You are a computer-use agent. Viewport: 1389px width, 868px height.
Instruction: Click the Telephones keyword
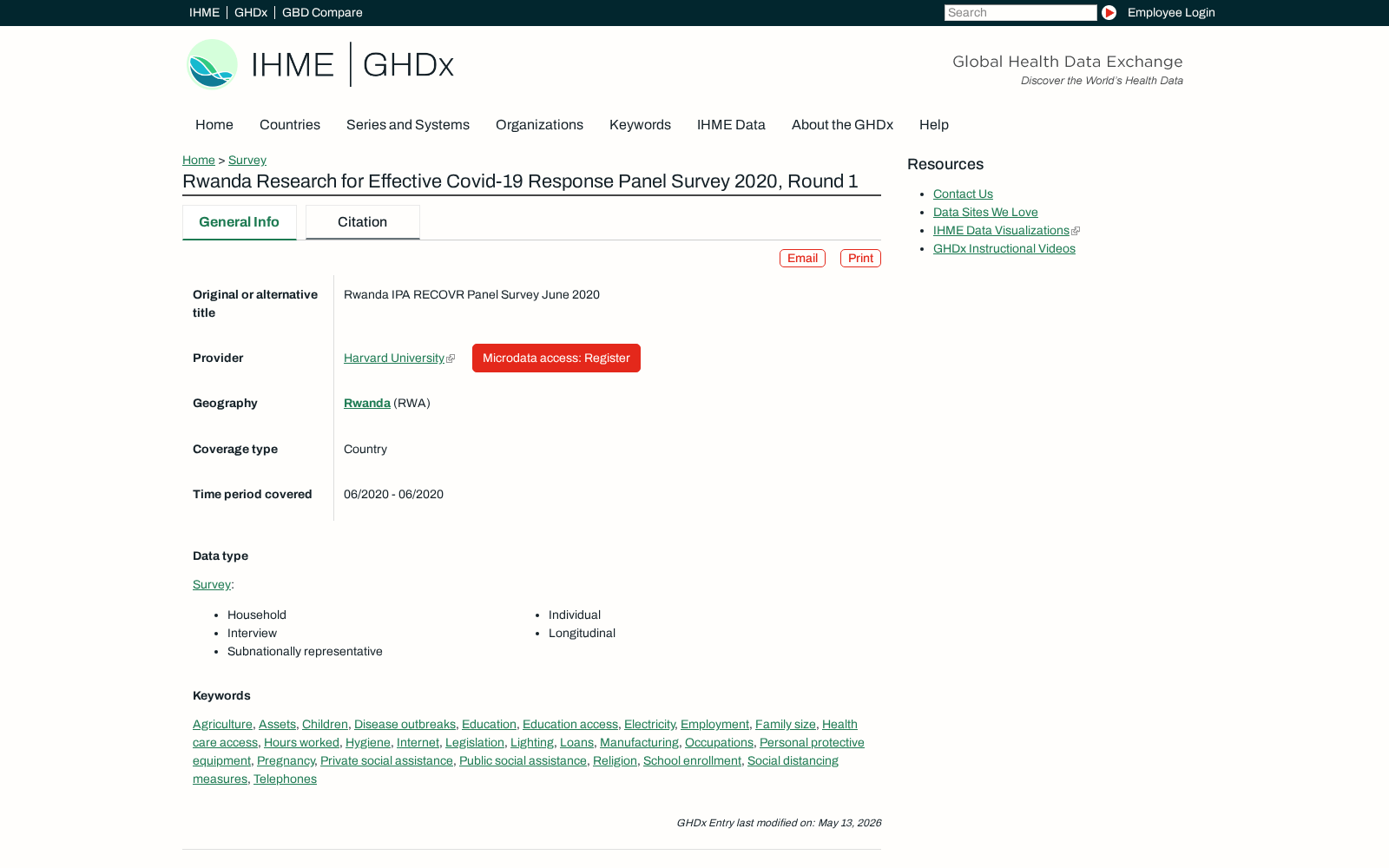click(285, 779)
